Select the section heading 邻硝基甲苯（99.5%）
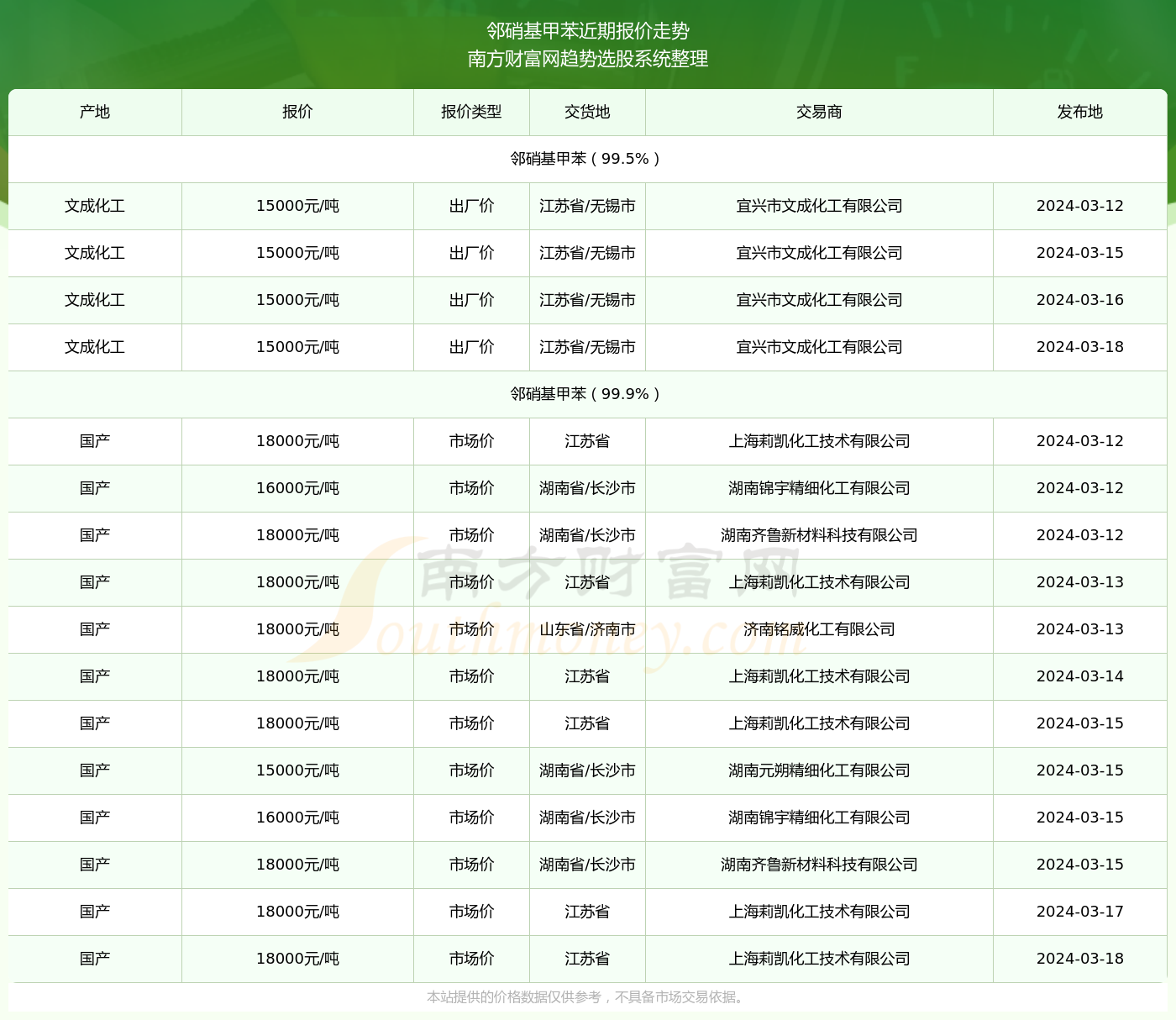1176x1020 pixels. pyautogui.click(x=587, y=159)
